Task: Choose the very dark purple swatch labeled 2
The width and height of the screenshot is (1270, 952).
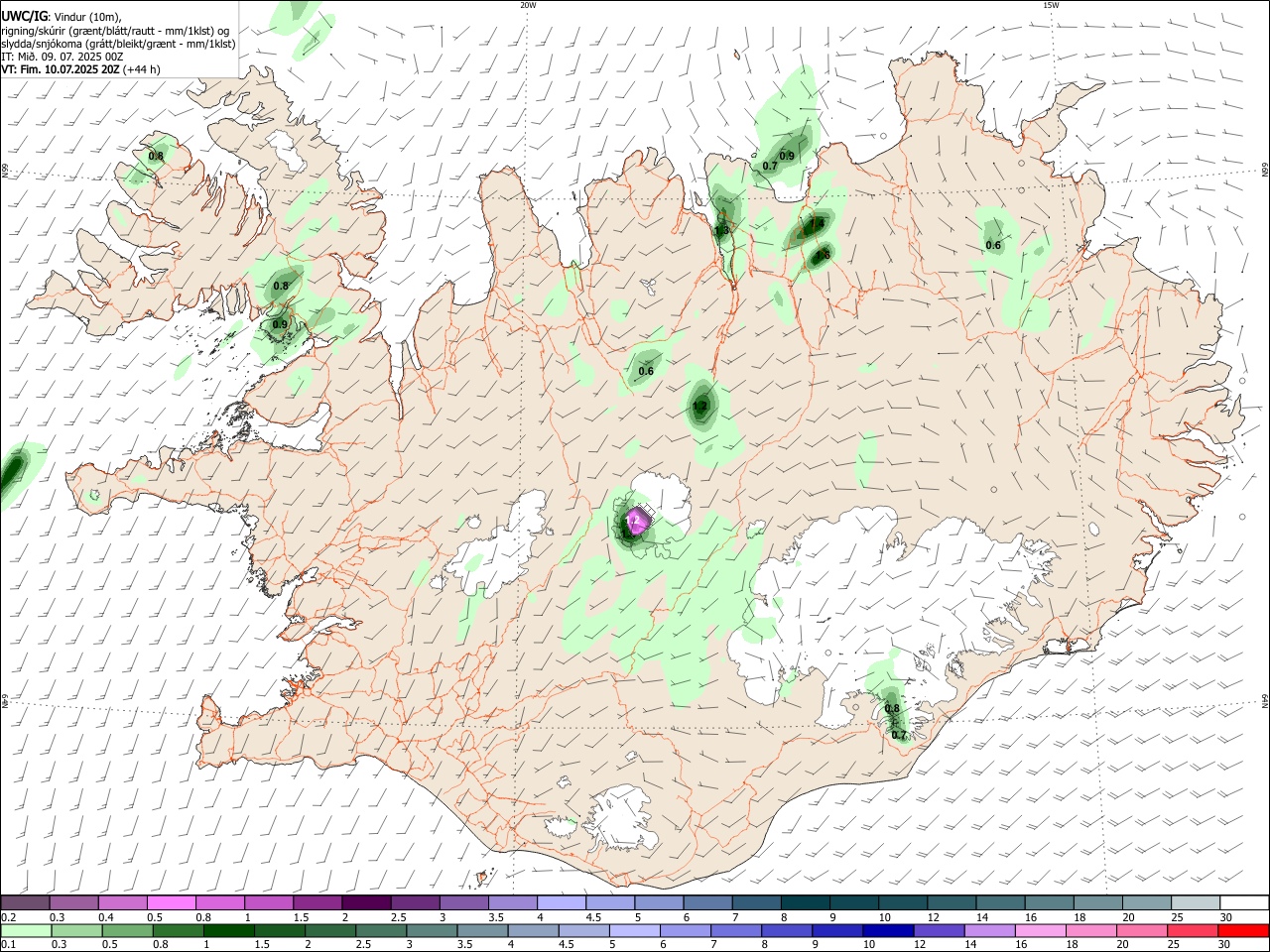Action: point(365,902)
